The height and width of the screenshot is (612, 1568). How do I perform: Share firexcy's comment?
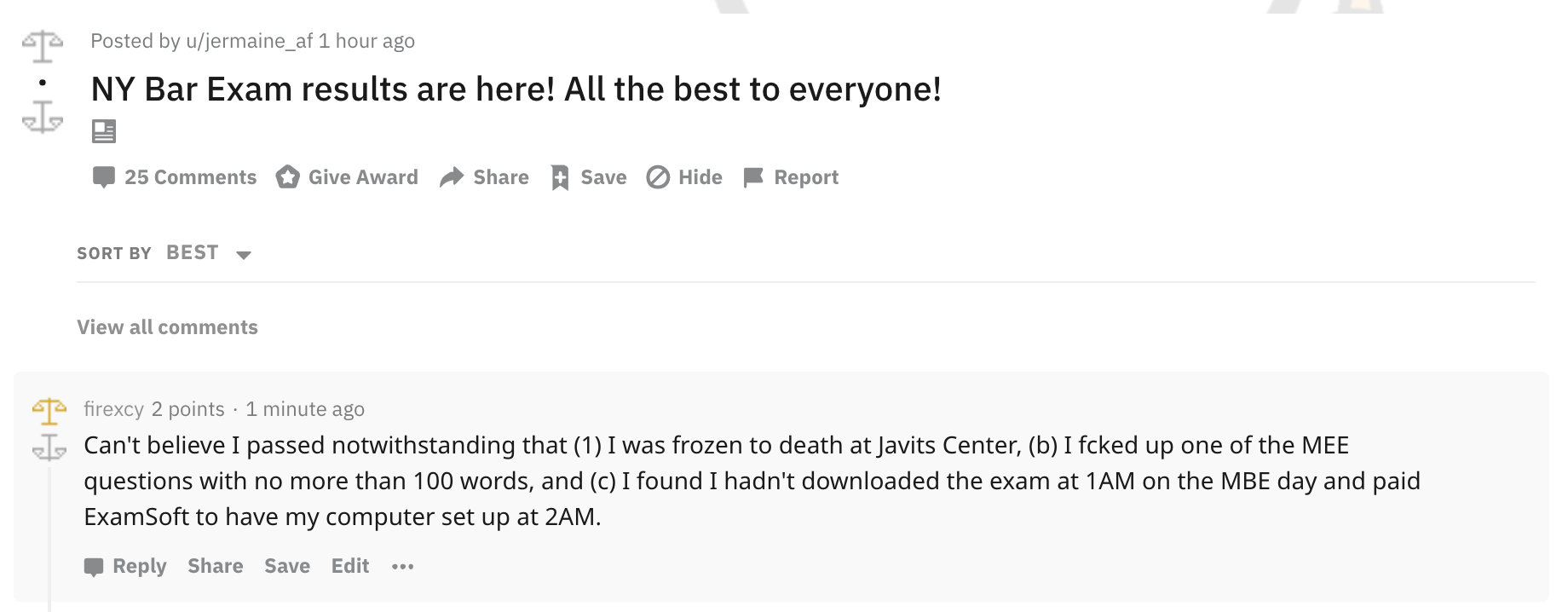coord(215,566)
